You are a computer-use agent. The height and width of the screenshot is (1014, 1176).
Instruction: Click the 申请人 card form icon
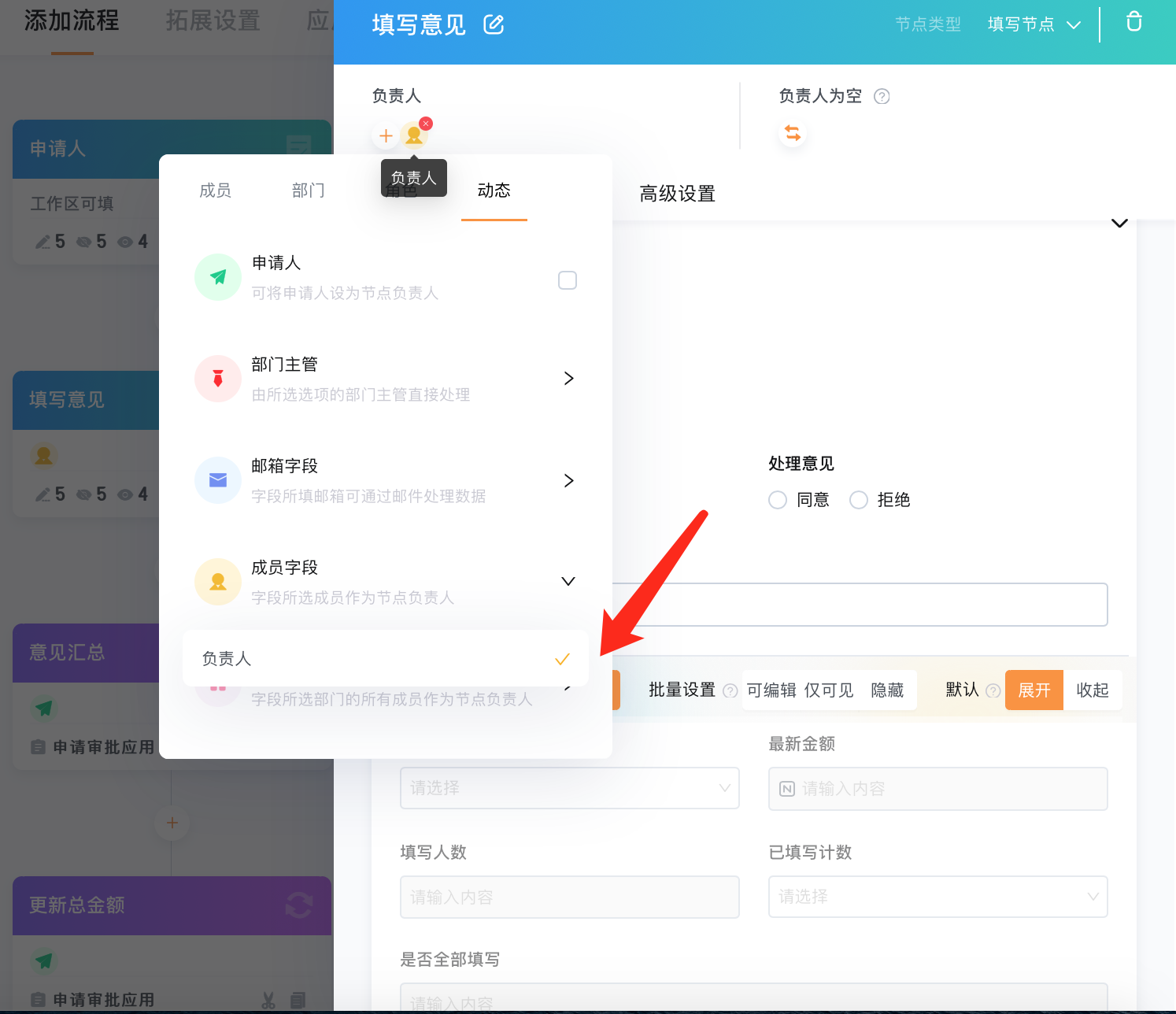click(299, 147)
